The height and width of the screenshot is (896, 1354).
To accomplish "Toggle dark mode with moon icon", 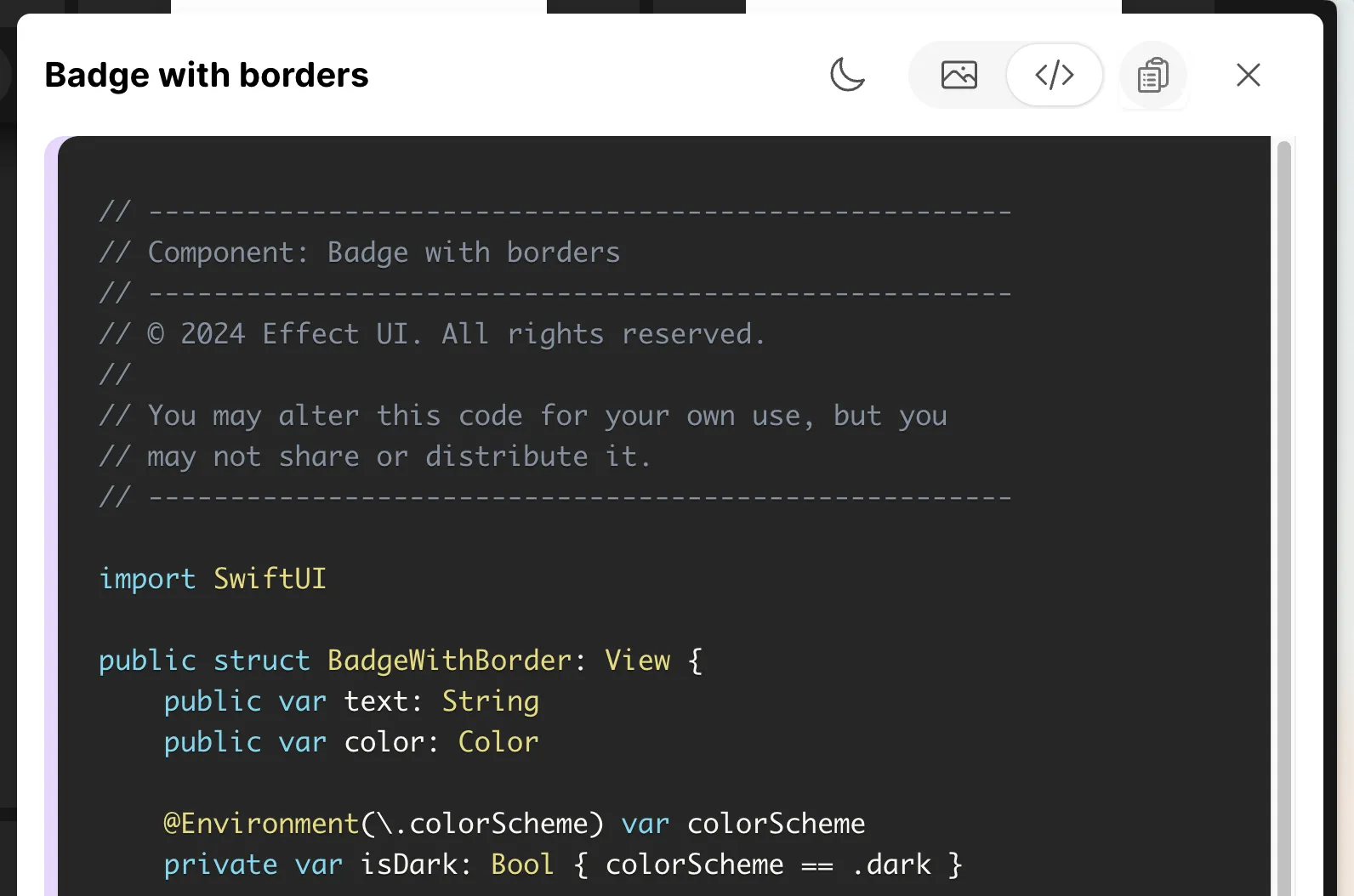I will point(847,75).
